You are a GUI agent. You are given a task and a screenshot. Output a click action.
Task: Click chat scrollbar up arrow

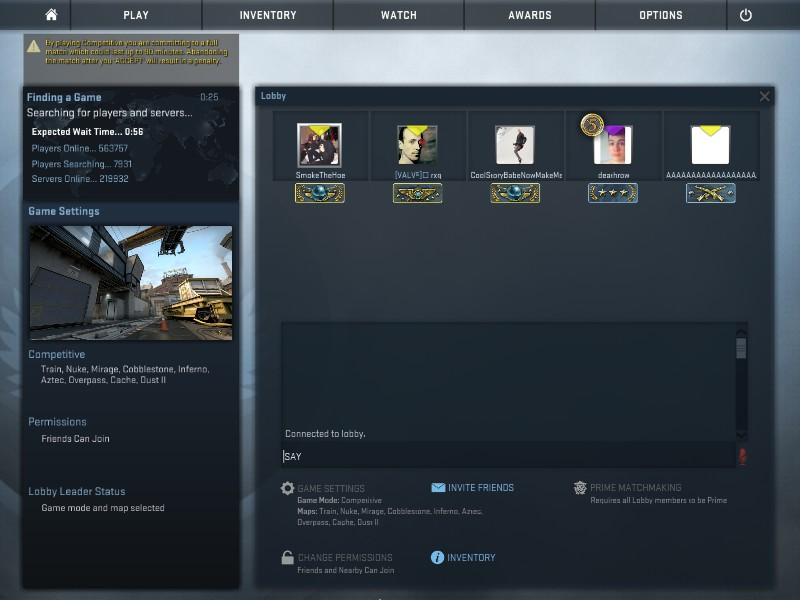(741, 333)
